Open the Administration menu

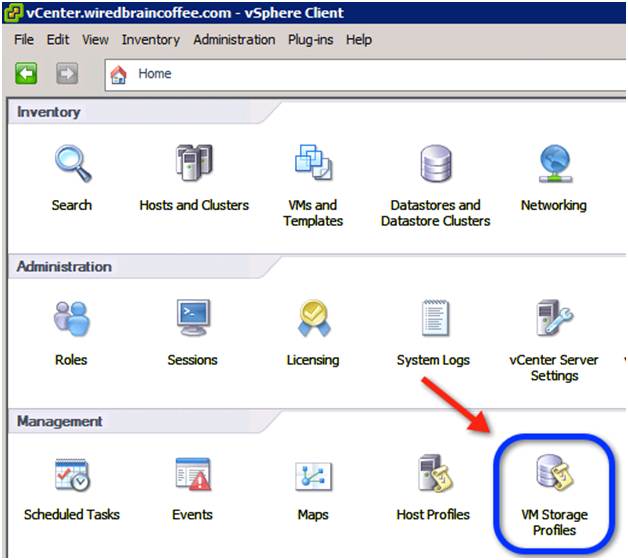click(234, 40)
